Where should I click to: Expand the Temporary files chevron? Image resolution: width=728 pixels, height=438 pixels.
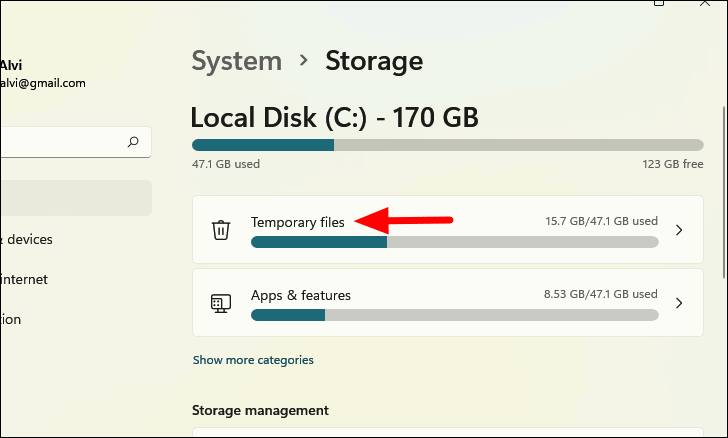[679, 230]
